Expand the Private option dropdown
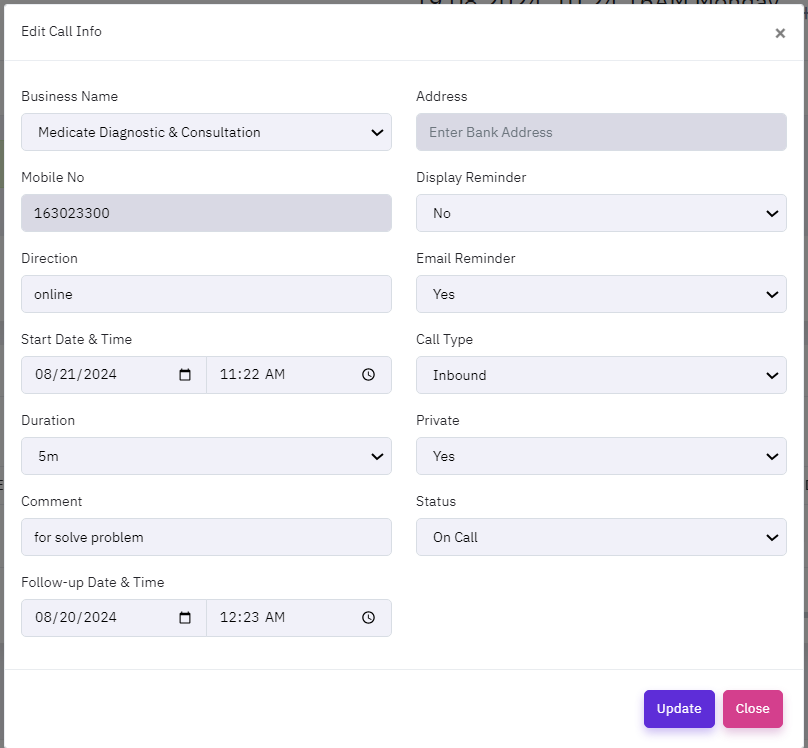Image resolution: width=808 pixels, height=748 pixels. coord(601,456)
